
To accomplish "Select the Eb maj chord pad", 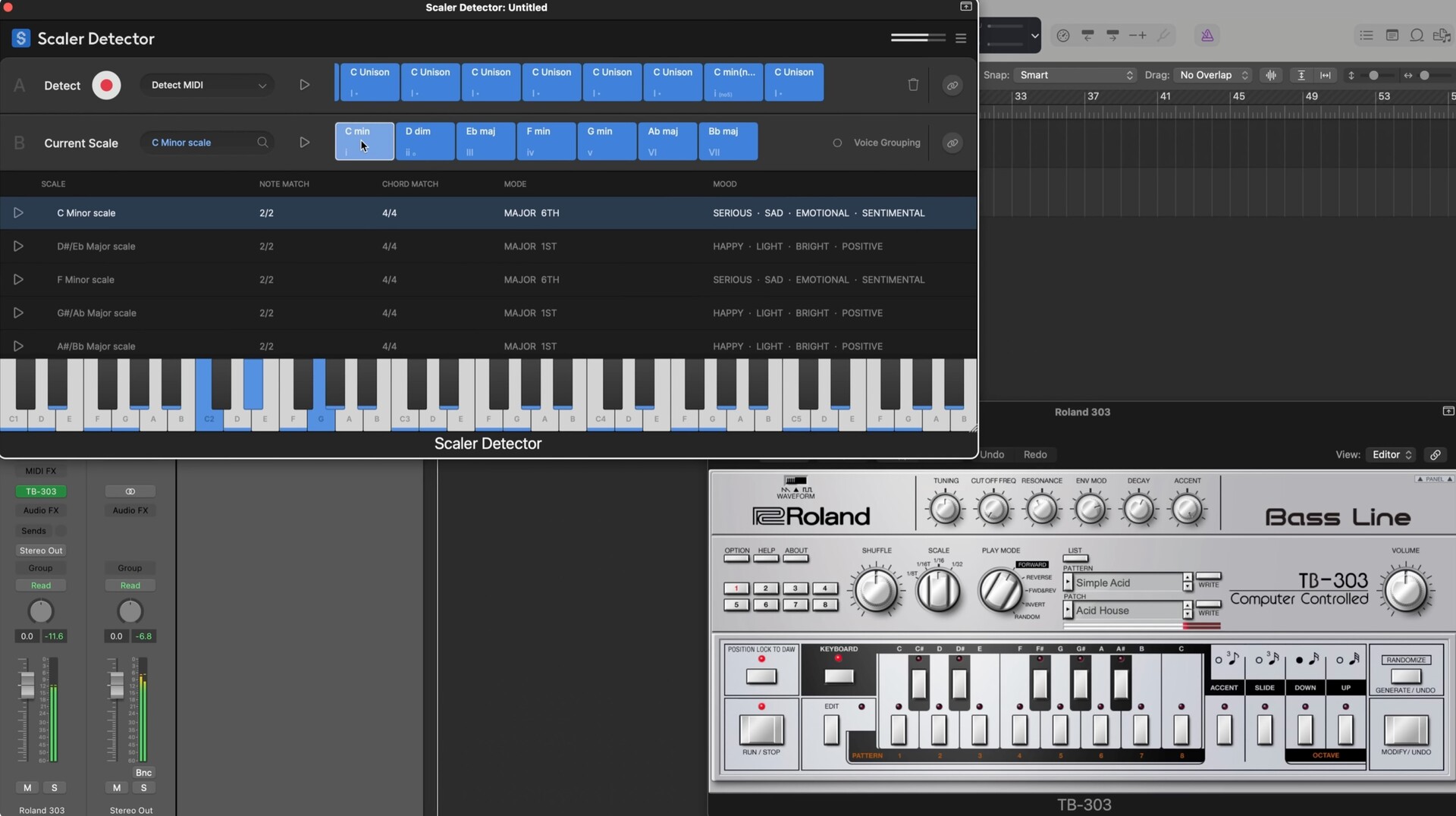I will [x=485, y=141].
